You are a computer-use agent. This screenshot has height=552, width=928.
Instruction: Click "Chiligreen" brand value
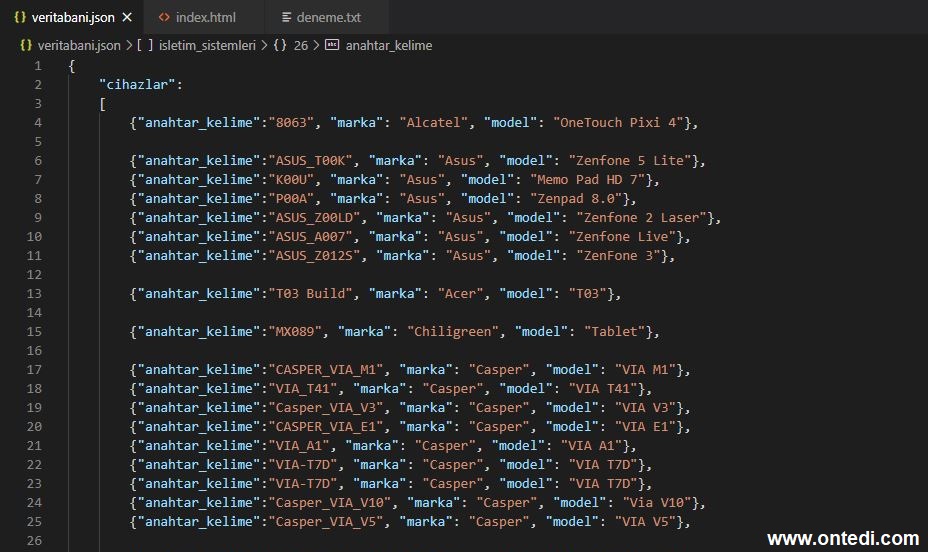[x=453, y=331]
